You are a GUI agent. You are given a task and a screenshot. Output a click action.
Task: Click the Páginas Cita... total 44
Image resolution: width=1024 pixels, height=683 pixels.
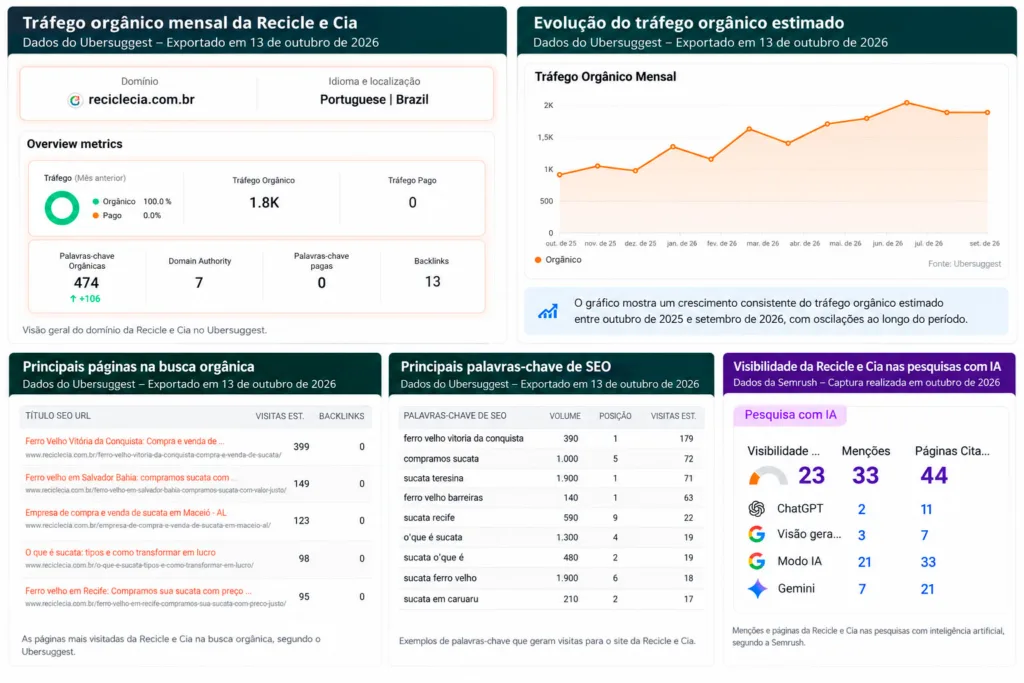[x=934, y=476]
